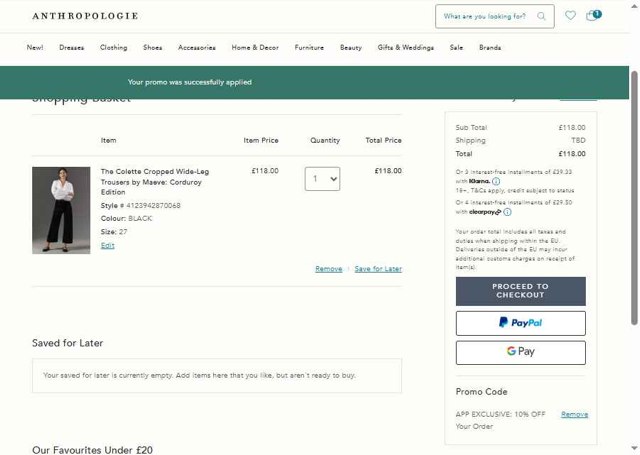Focus the 'What are you looking for?' search field
640x455 pixels.
click(495, 16)
